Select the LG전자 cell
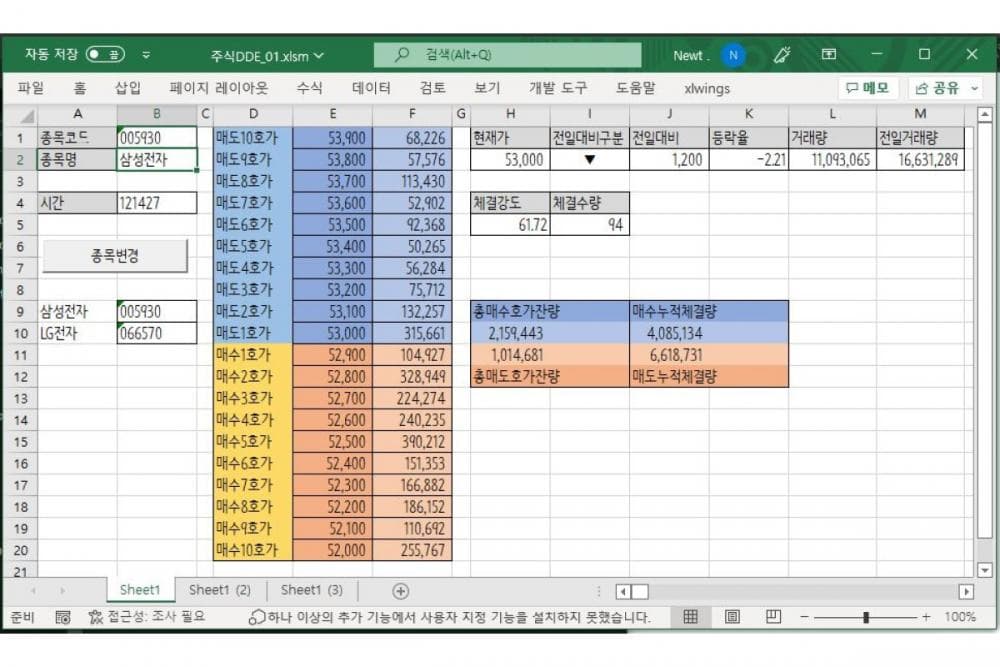 [x=77, y=333]
